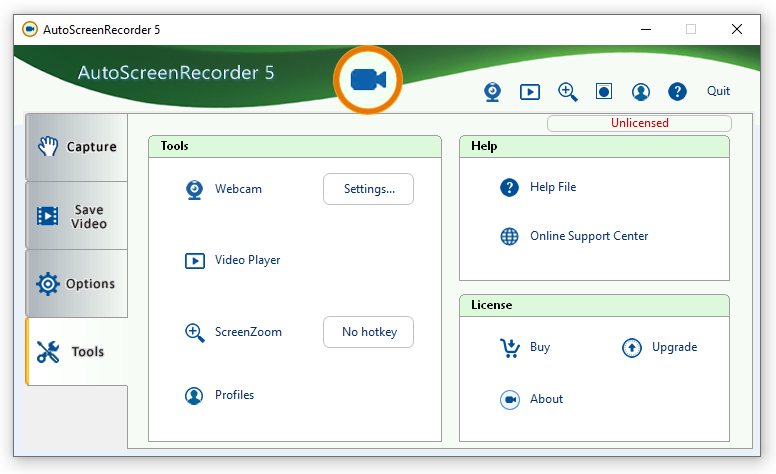
Task: Quit the application via Quit
Action: coord(718,91)
